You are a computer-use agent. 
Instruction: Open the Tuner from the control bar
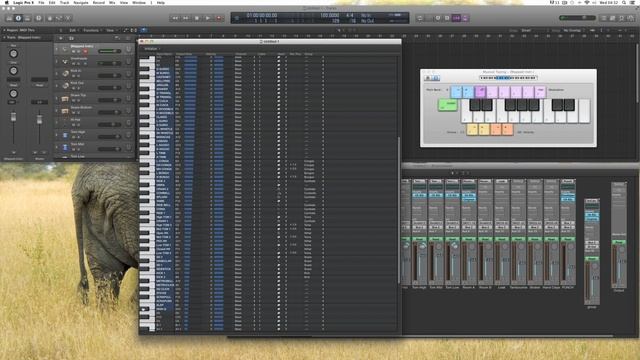(x=438, y=18)
